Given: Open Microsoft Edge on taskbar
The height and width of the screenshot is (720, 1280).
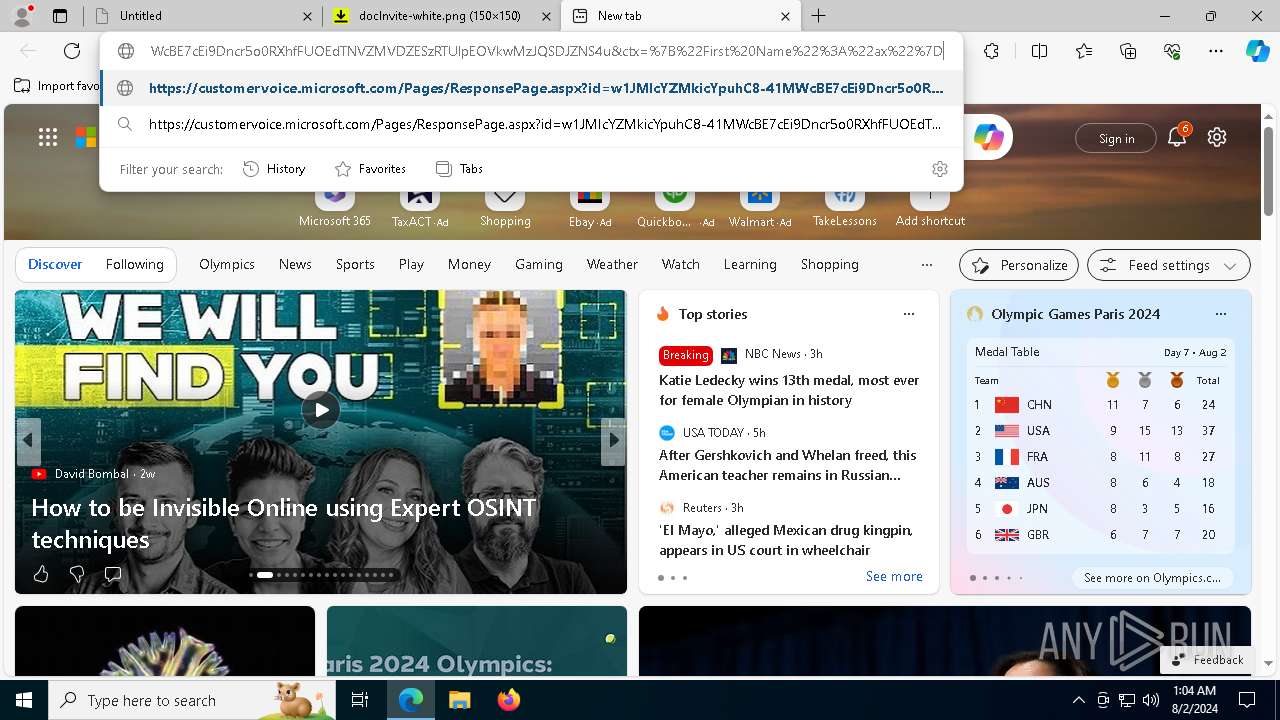Looking at the screenshot, I should point(411,700).
